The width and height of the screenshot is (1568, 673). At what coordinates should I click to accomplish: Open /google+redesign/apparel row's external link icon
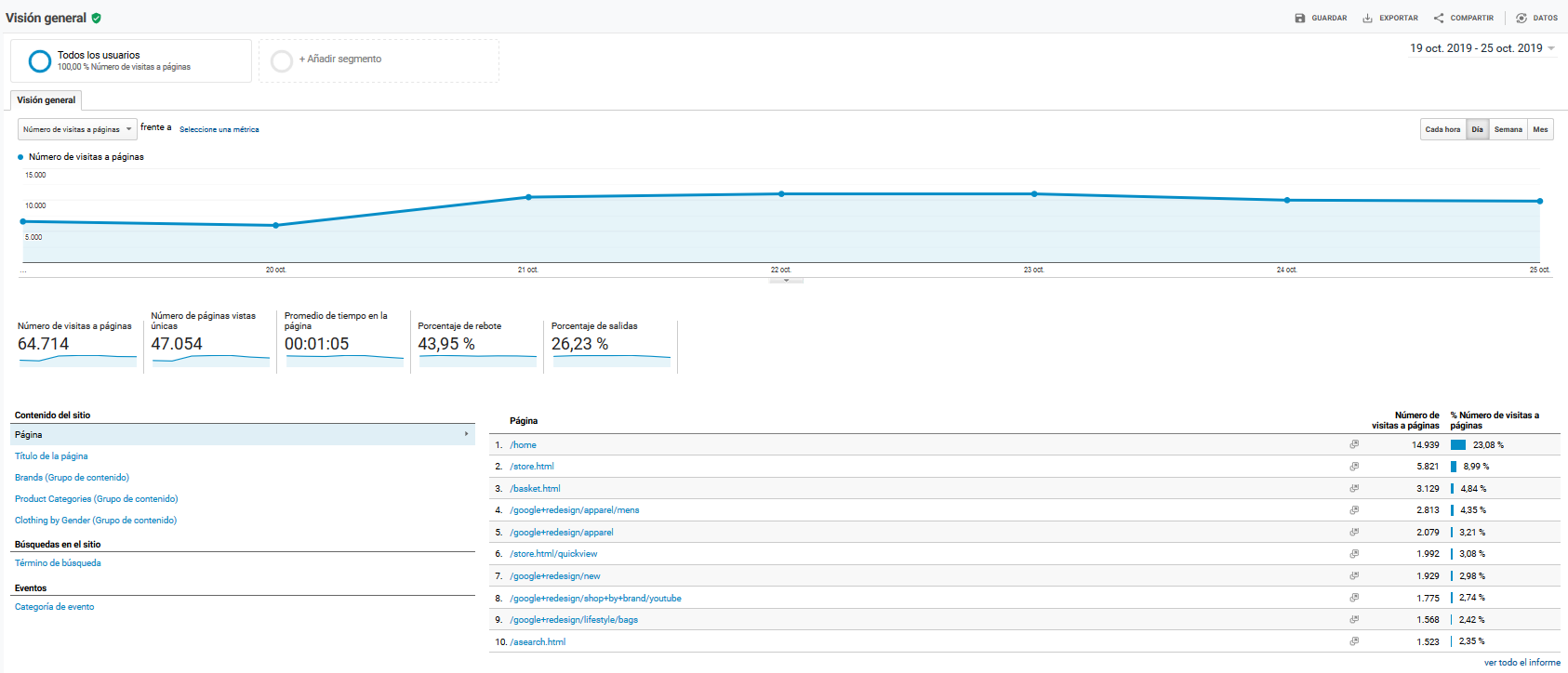1354,532
